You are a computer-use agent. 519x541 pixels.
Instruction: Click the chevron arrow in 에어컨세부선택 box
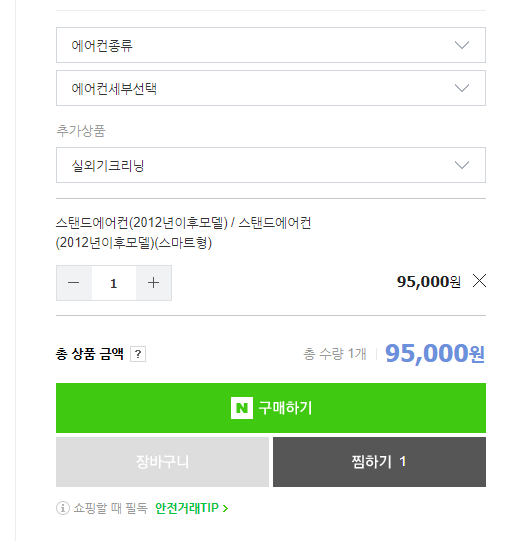coord(462,88)
